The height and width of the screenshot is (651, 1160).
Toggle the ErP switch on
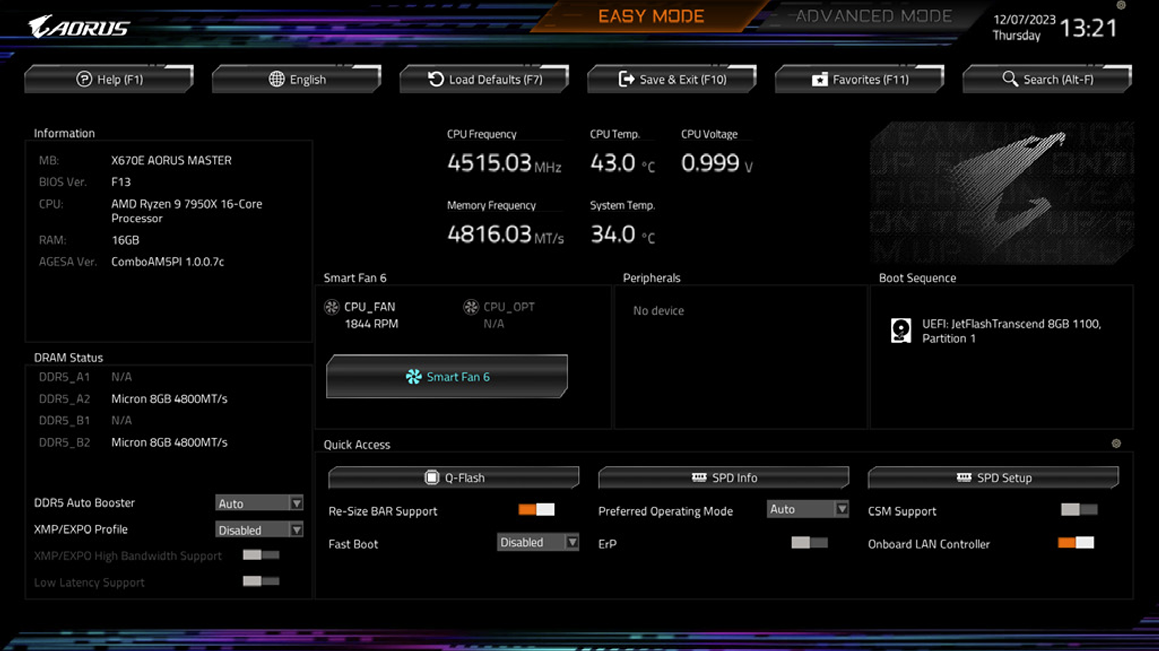coord(809,543)
